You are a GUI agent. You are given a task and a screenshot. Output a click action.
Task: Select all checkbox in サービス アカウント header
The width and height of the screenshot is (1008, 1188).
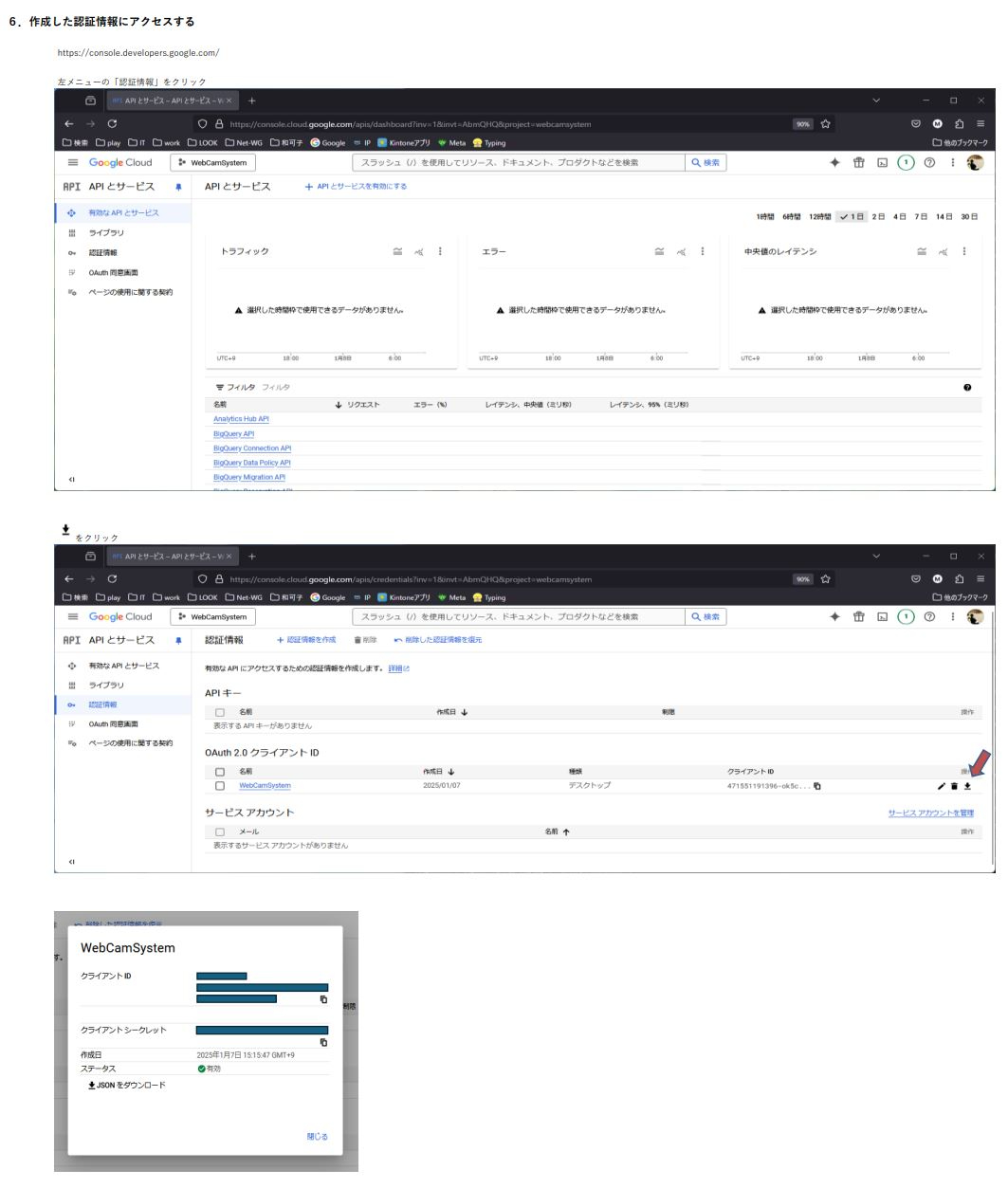click(220, 832)
